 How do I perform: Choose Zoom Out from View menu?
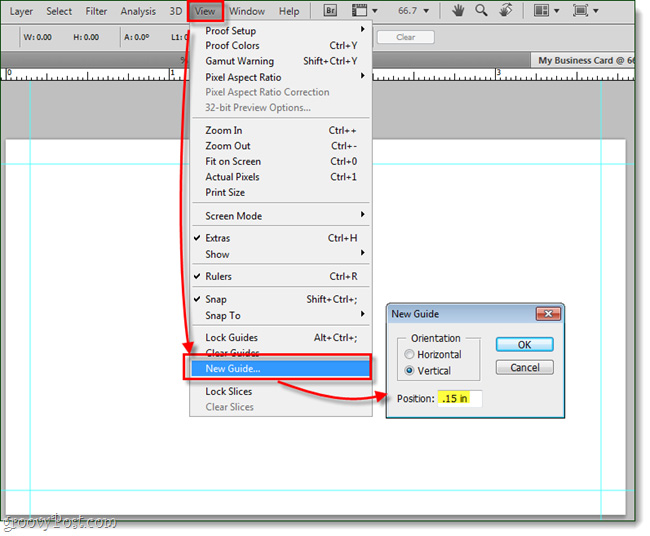pos(281,146)
